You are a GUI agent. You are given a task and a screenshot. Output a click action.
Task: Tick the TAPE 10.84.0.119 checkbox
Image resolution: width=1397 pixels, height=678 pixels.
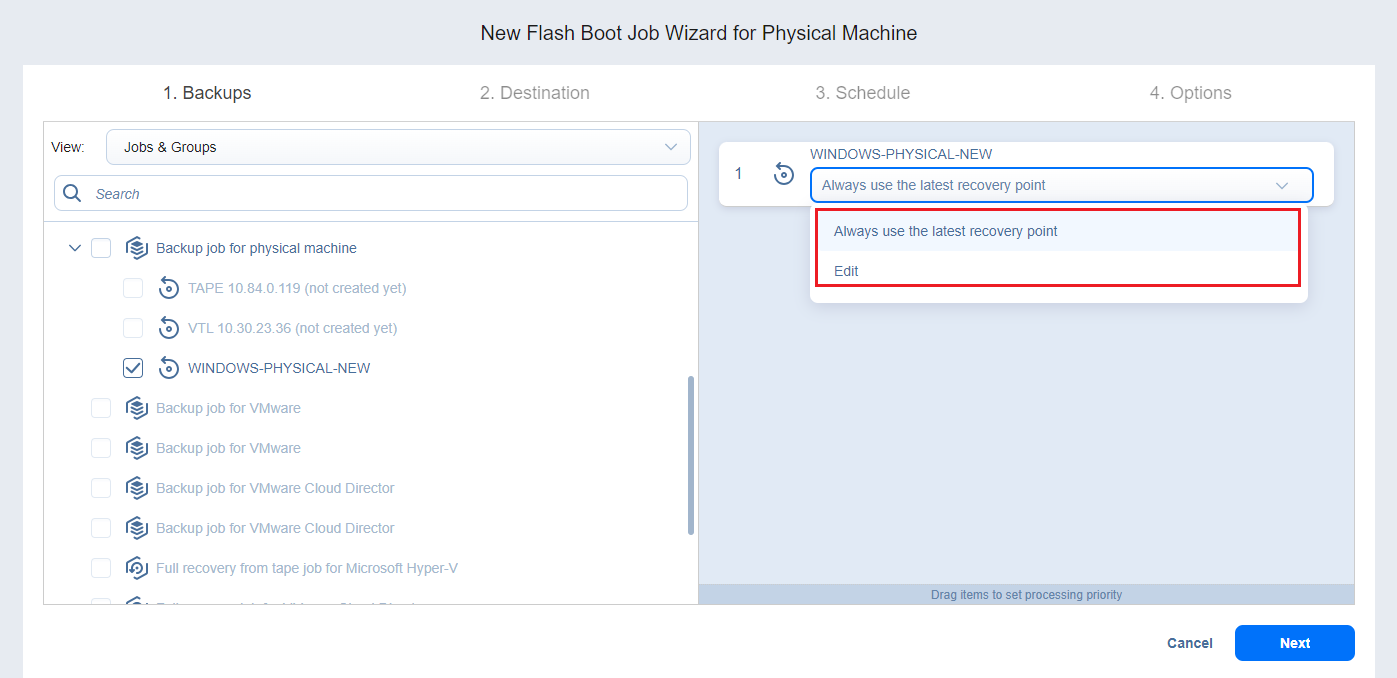133,288
